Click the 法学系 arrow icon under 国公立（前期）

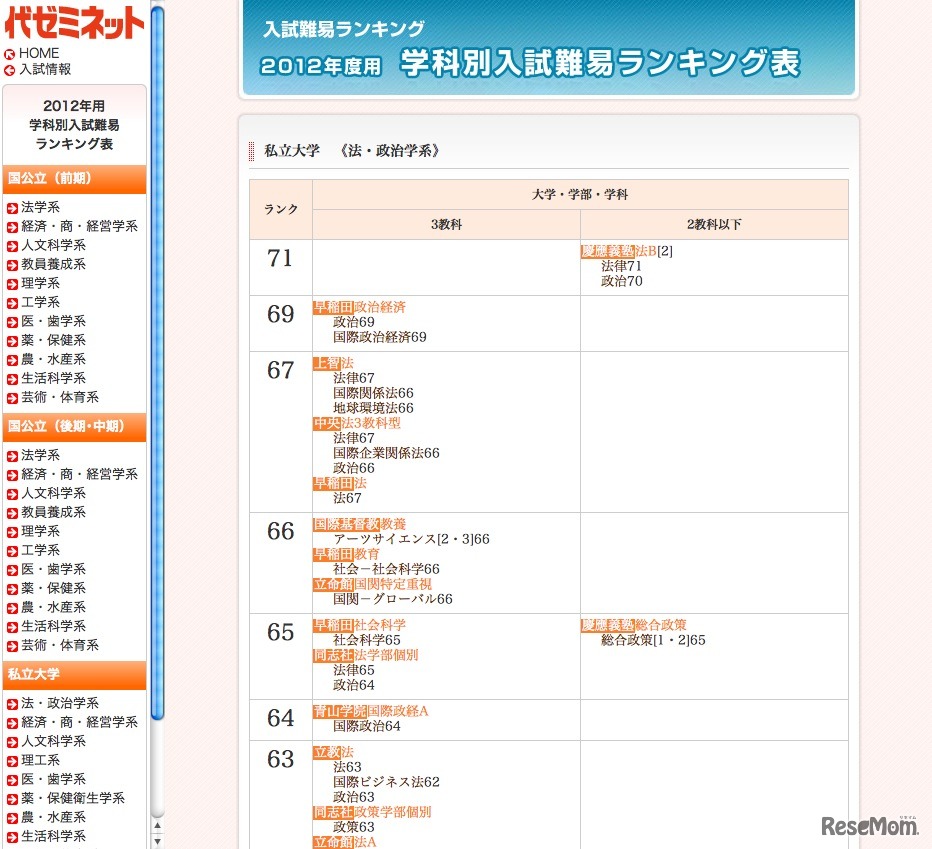pos(12,207)
